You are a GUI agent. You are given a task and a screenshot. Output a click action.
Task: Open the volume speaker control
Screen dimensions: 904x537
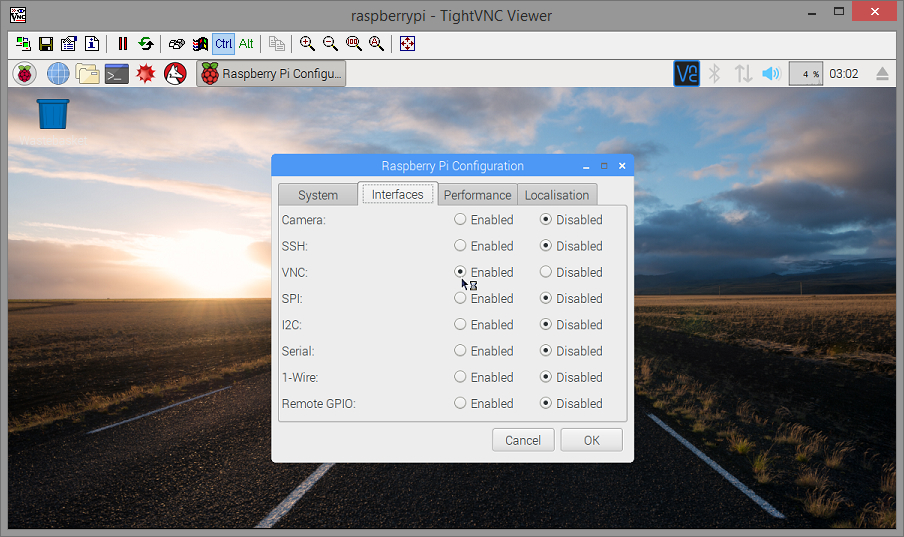[771, 74]
